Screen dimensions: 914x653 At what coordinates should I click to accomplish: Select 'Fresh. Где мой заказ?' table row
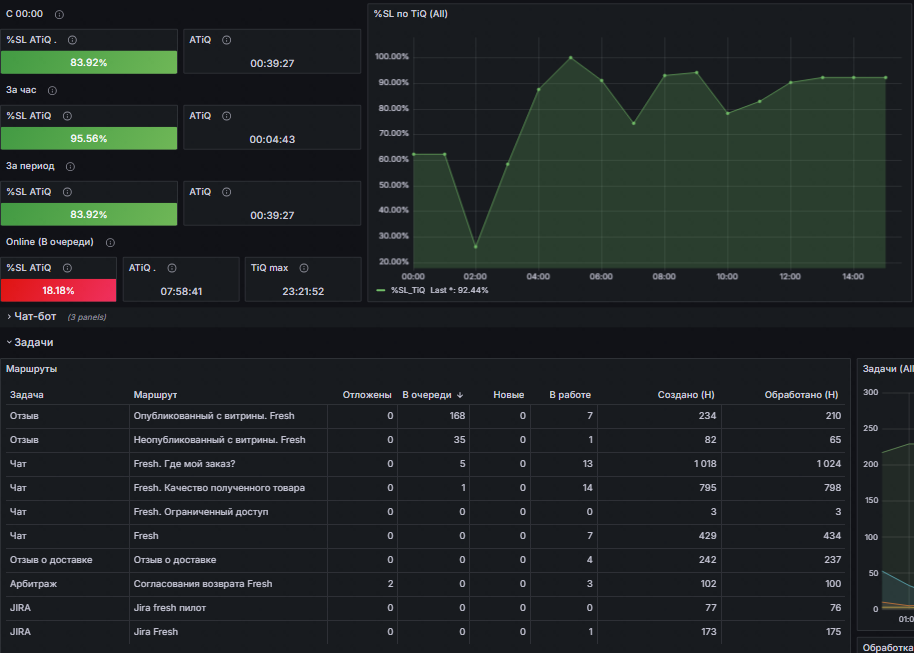coord(426,464)
